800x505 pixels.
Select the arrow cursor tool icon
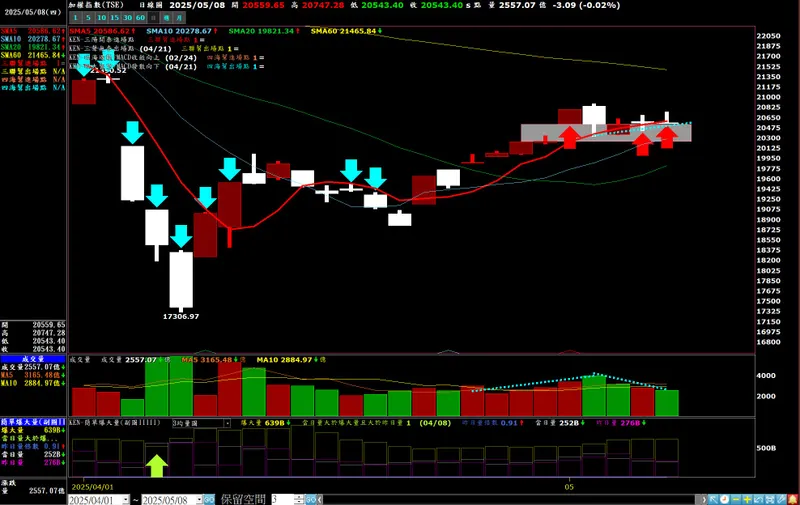coord(713,499)
